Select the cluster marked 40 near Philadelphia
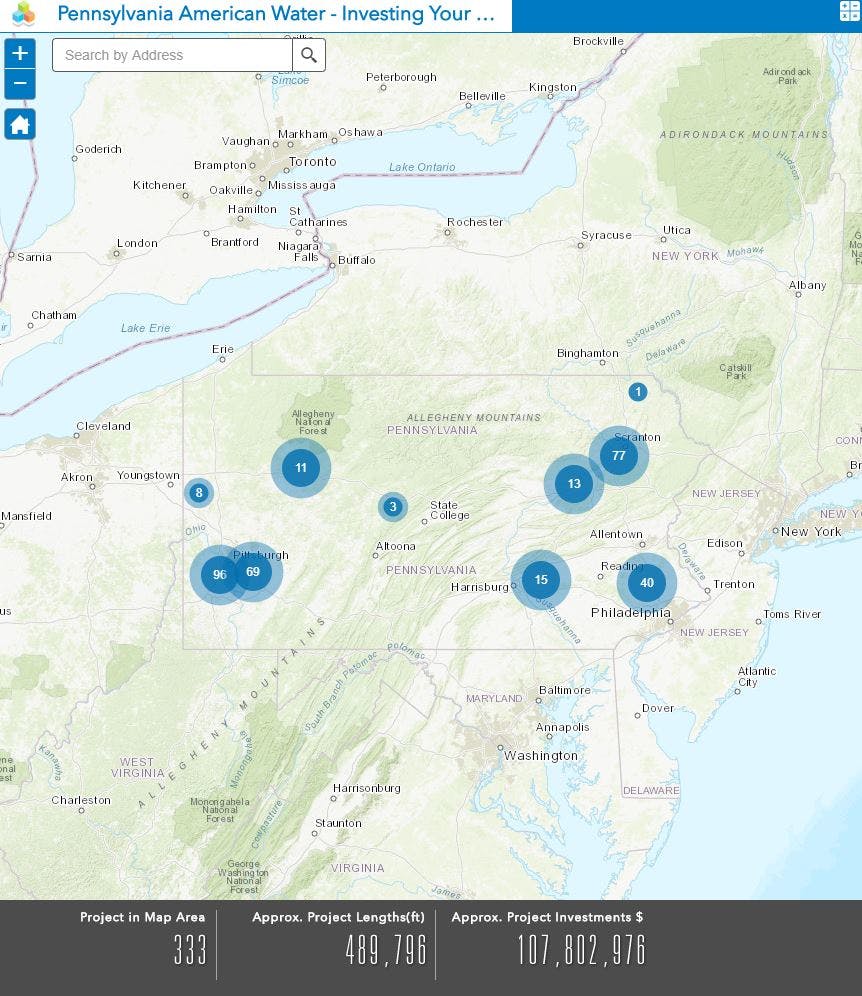 [646, 581]
